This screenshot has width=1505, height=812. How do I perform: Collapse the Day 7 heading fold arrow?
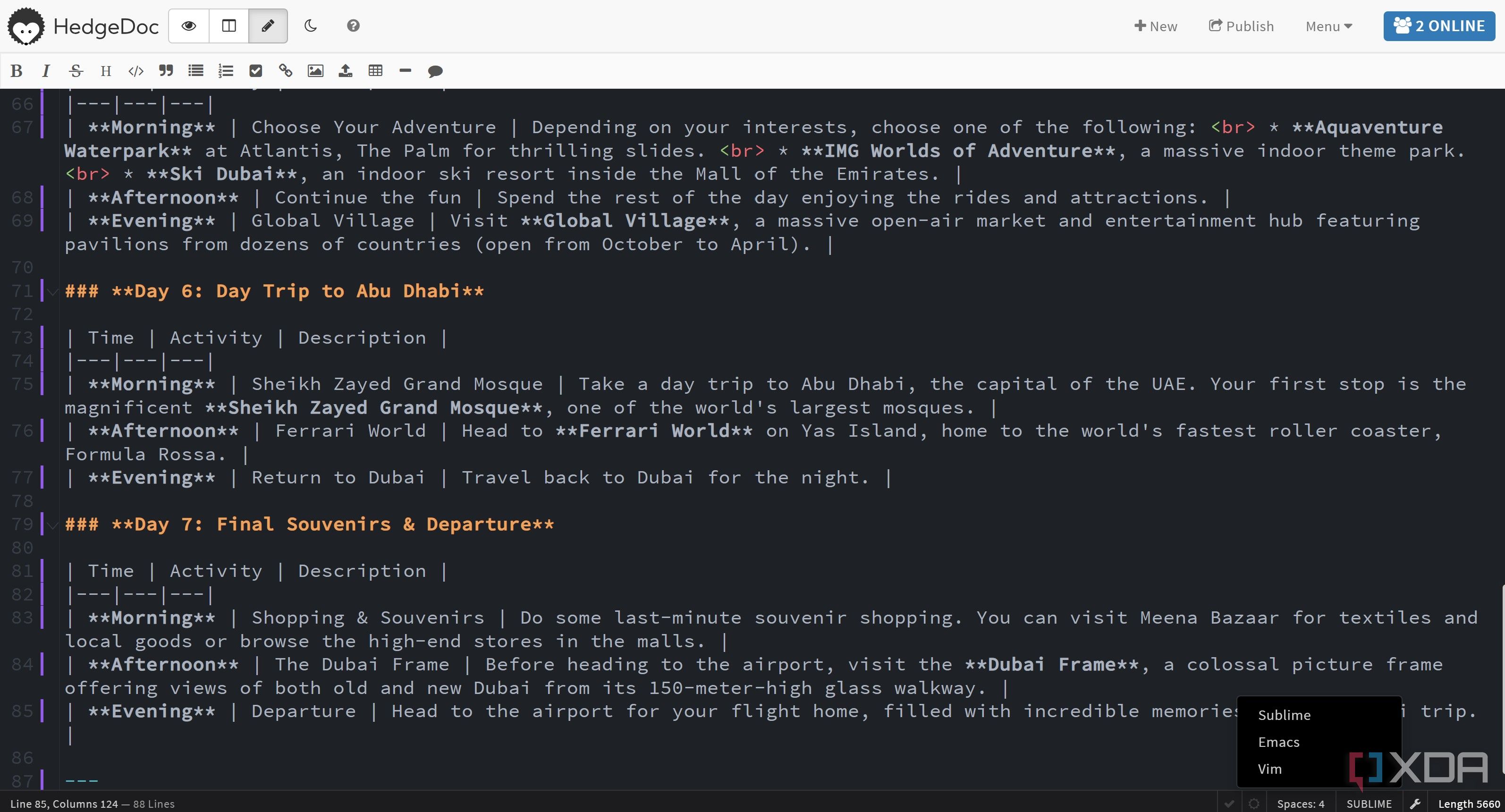[52, 525]
